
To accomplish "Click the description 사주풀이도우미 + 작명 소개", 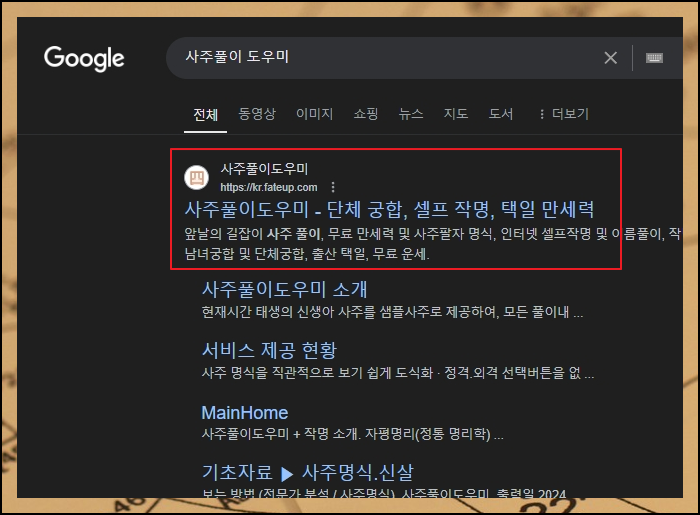I will tap(352, 434).
